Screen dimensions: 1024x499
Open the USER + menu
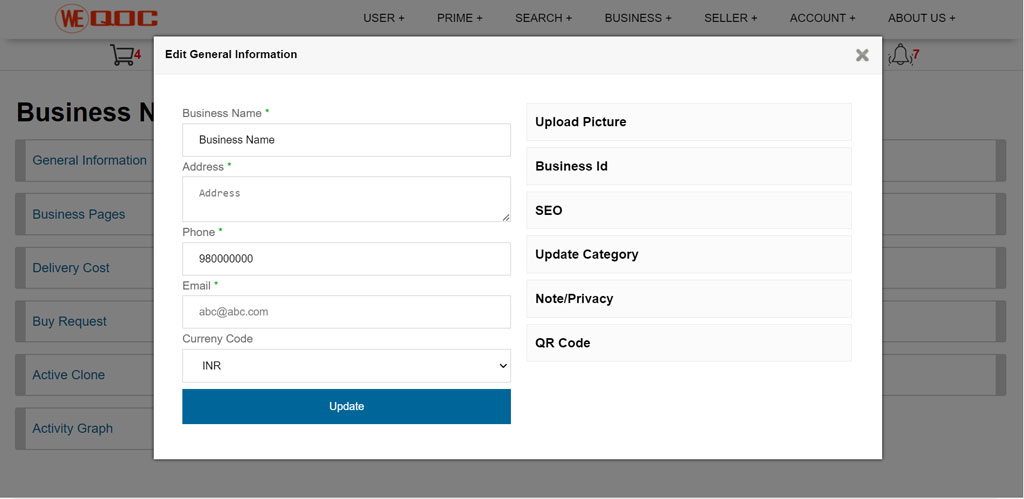point(384,18)
